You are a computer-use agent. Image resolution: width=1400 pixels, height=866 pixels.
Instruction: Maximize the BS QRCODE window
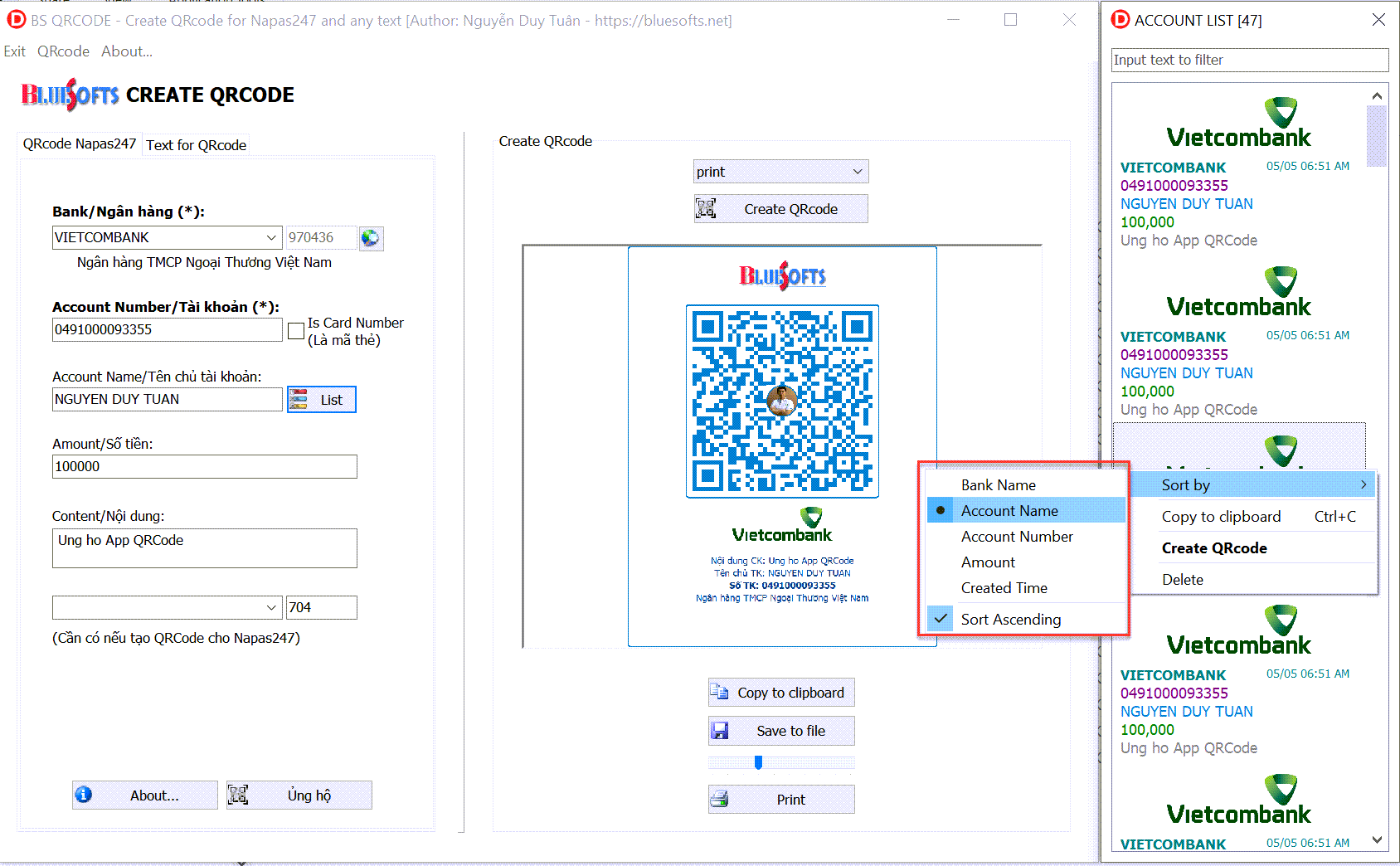(1010, 20)
